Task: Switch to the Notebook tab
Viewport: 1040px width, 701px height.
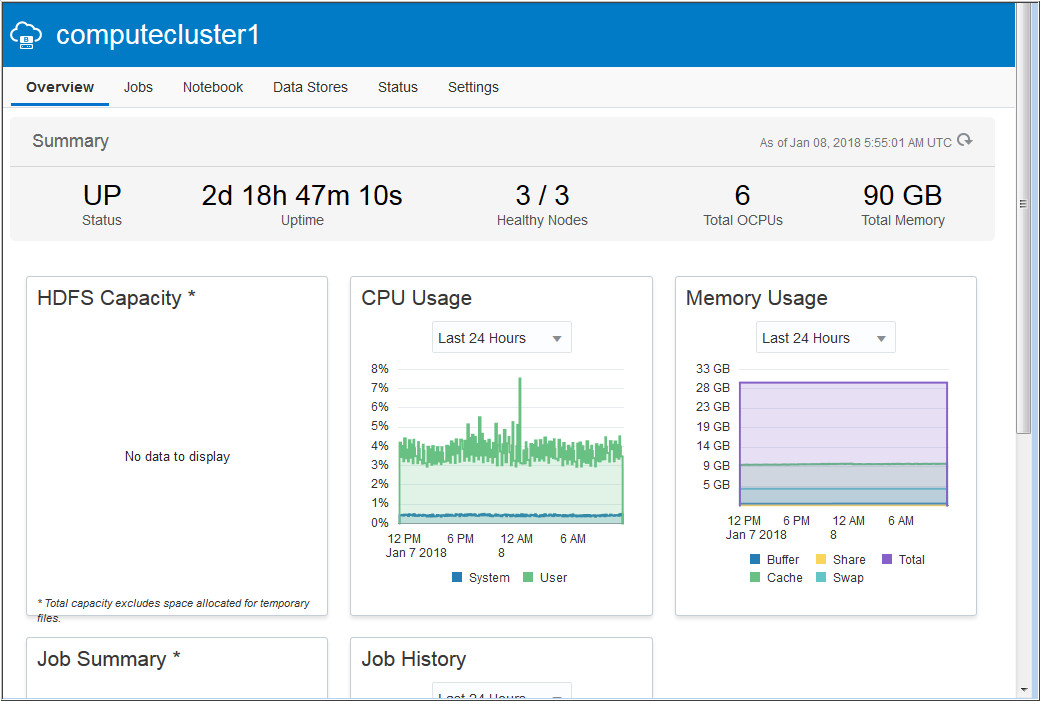Action: point(212,87)
